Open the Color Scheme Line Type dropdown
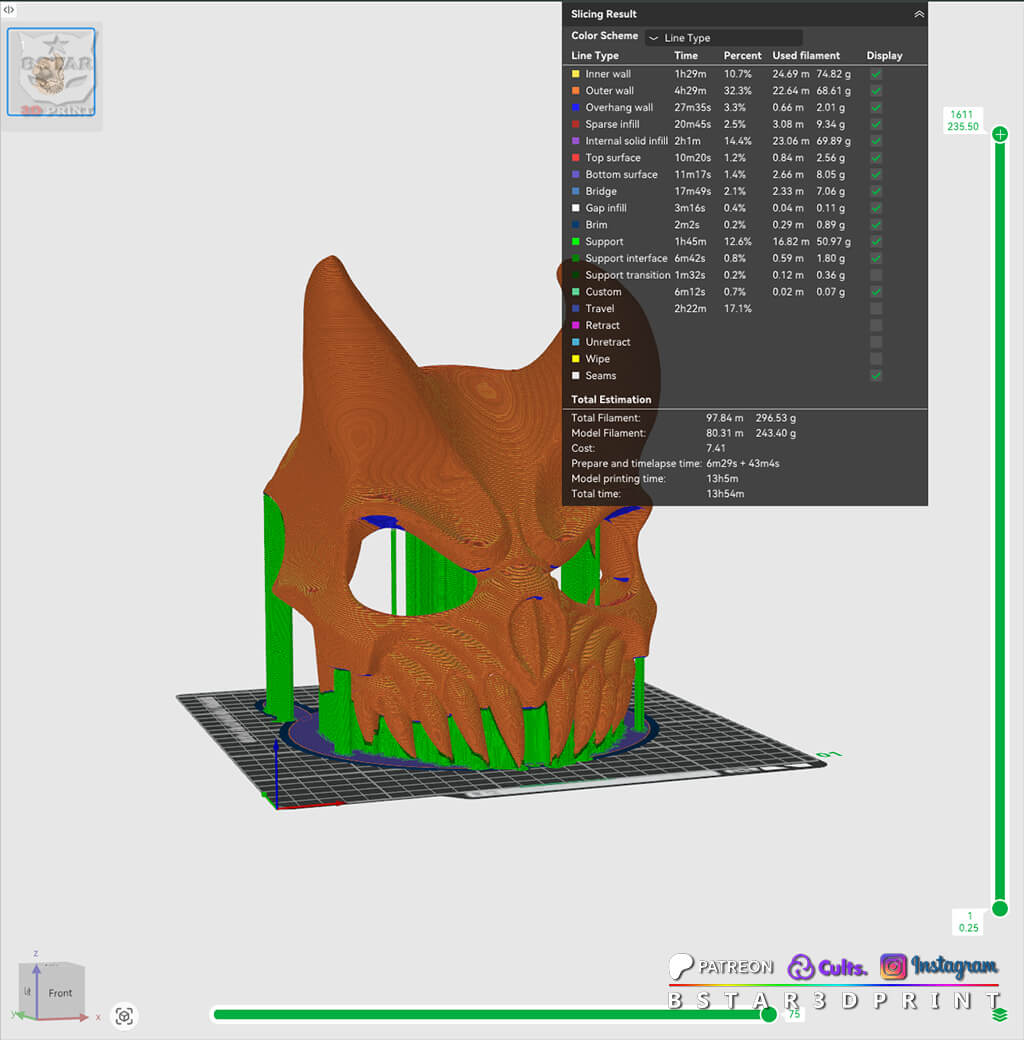Viewport: 1024px width, 1040px height. (724, 38)
